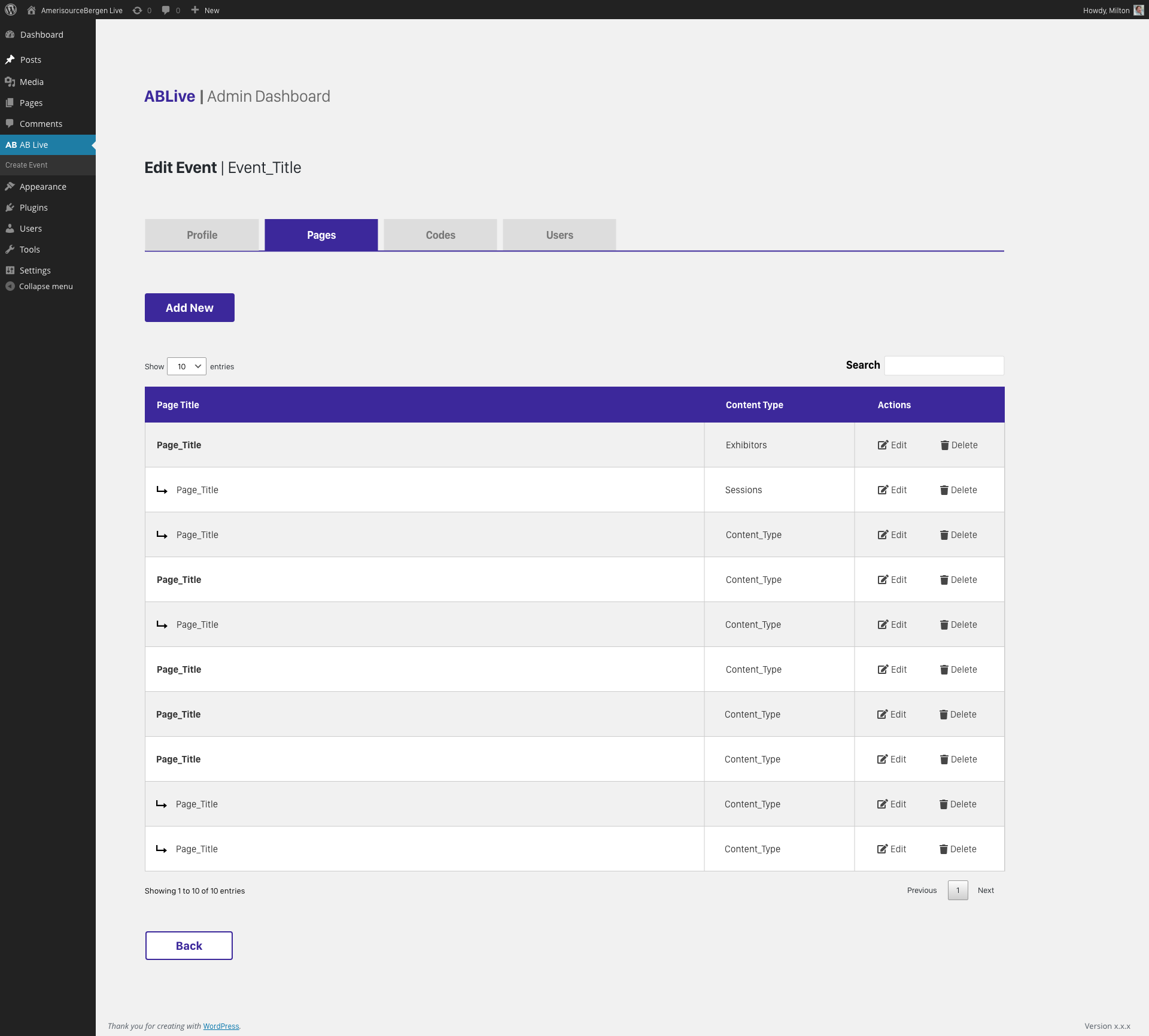The height and width of the screenshot is (1036, 1149).
Task: Open Plugins in the sidebar
Action: [x=34, y=208]
